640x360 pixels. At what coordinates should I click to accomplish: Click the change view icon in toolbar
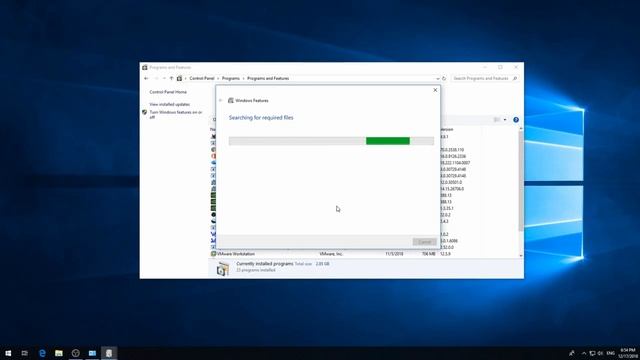coord(497,120)
